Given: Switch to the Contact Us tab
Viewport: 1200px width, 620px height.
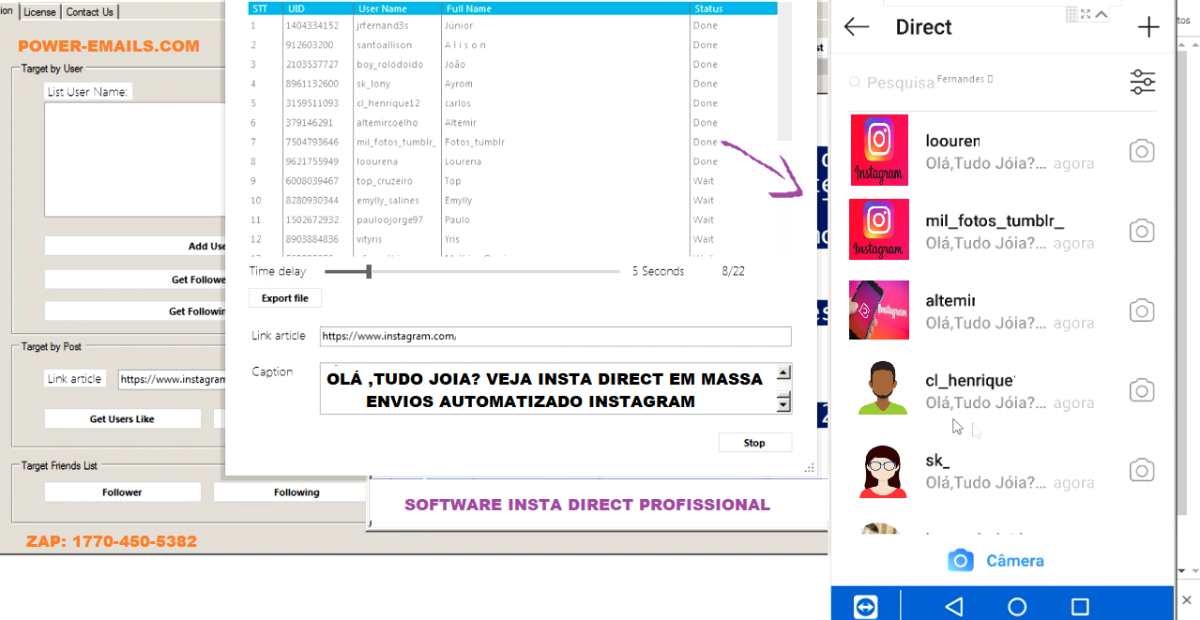Looking at the screenshot, I should coord(90,12).
